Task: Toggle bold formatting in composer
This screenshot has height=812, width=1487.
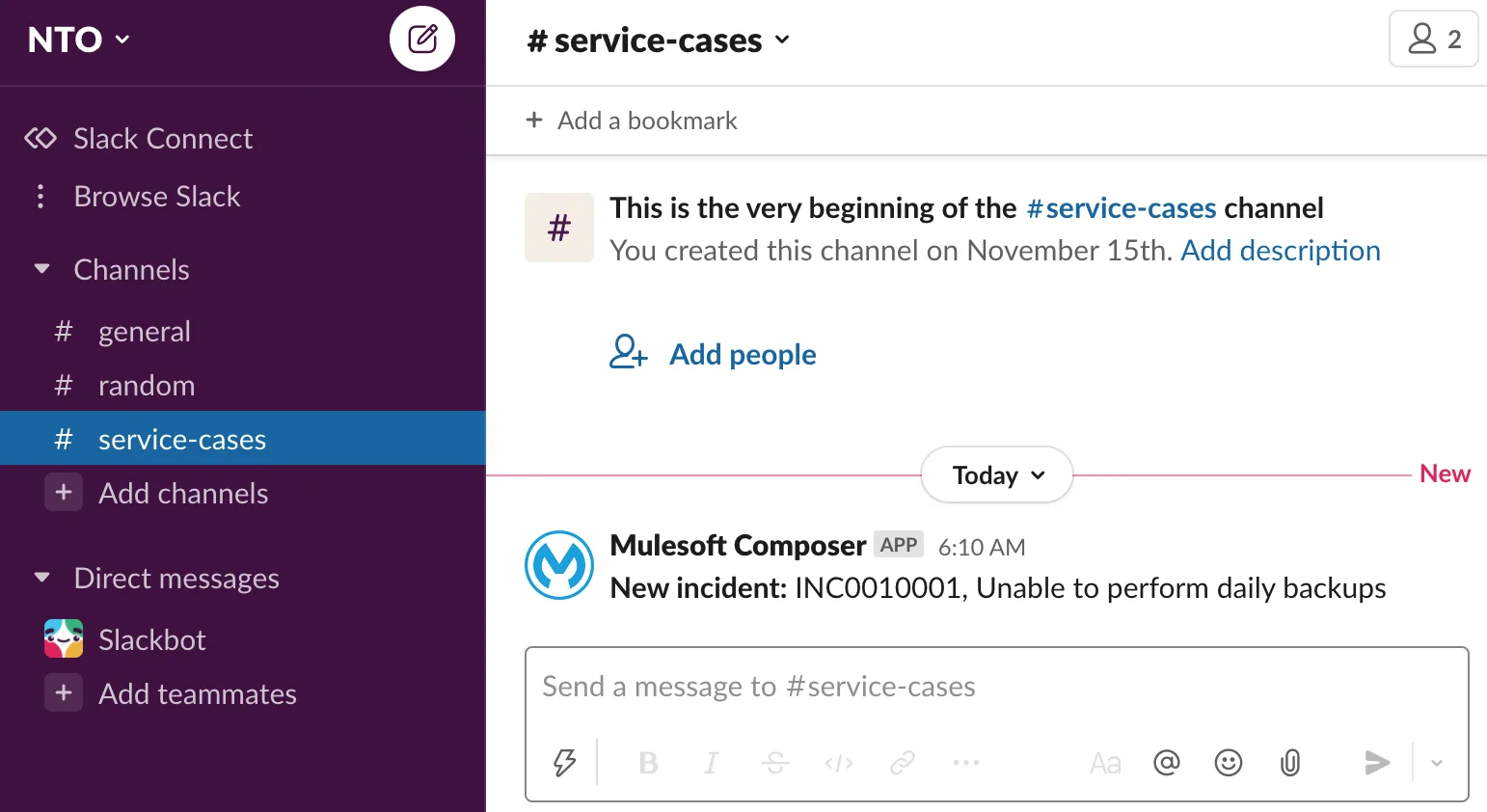Action: 648,763
